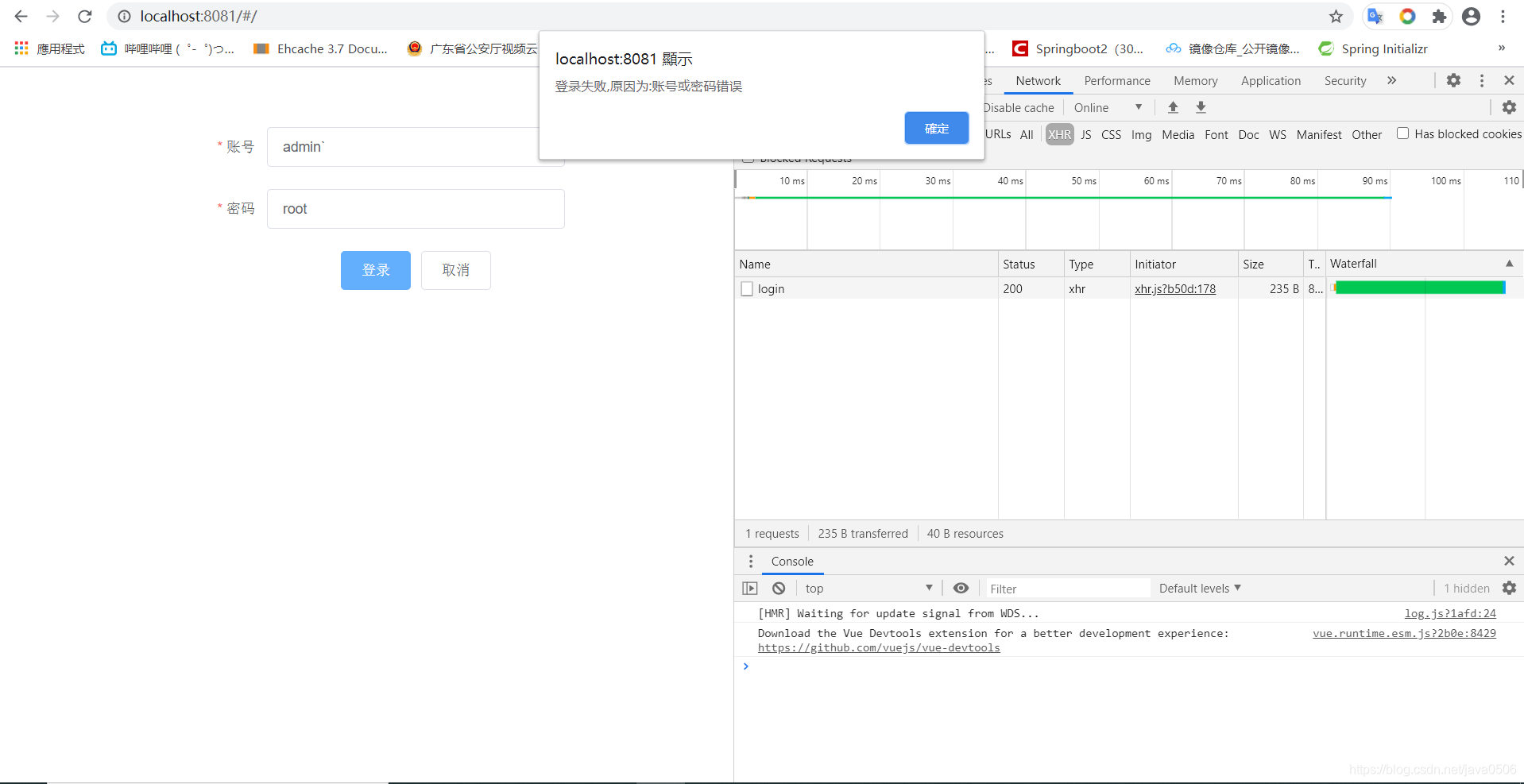Click the green waterfall bar of login
This screenshot has height=784, width=1524.
pos(1420,288)
